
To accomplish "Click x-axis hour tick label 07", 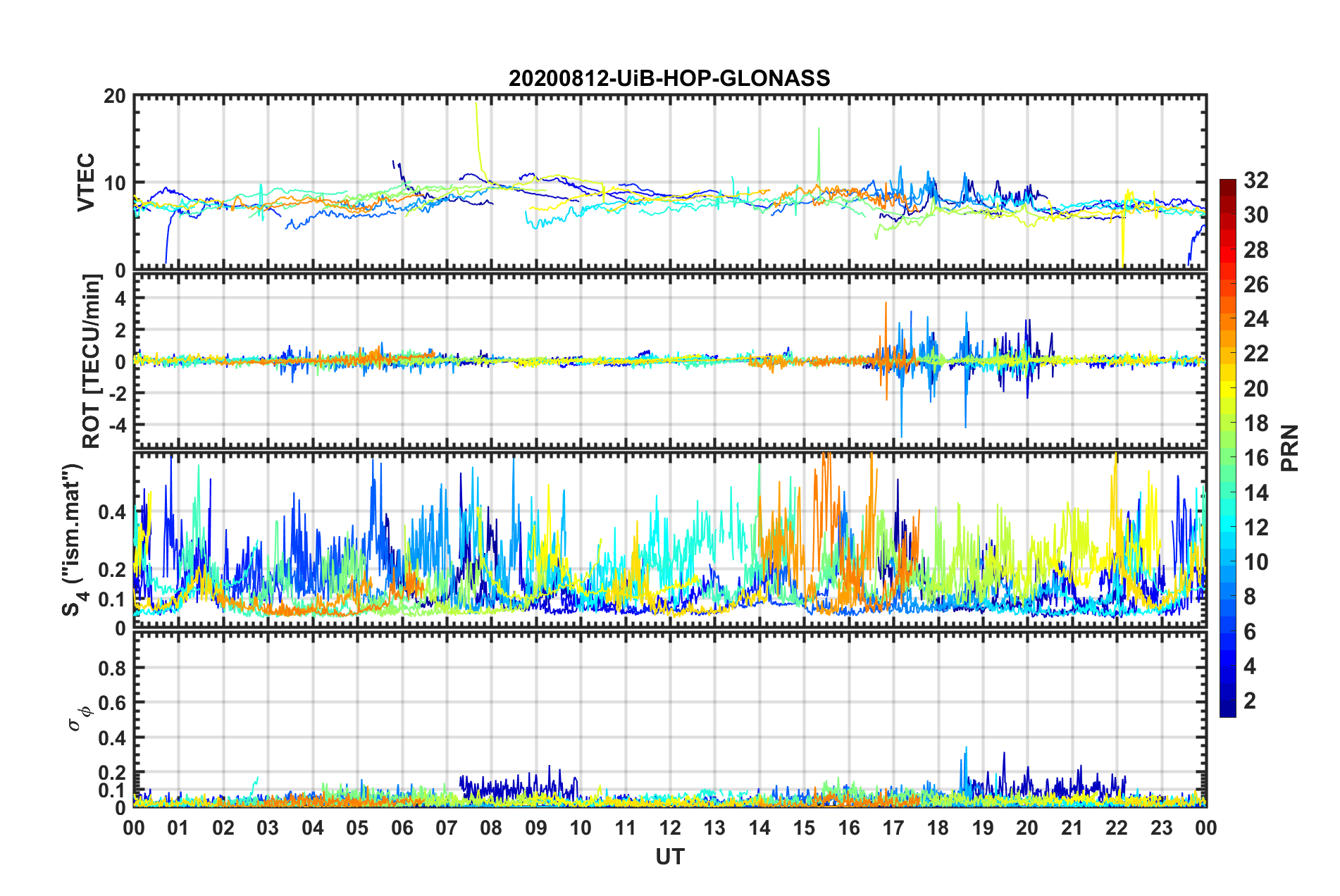I will tap(447, 828).
